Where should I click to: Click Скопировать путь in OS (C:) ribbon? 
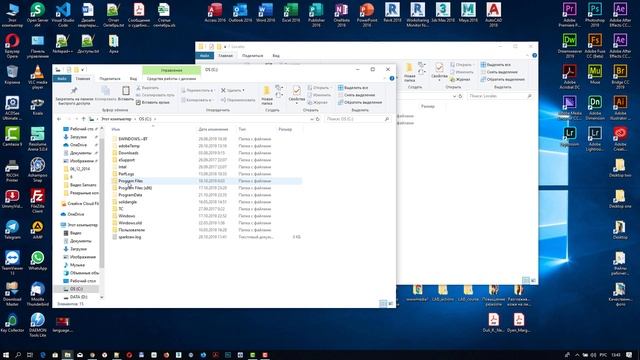click(x=155, y=95)
